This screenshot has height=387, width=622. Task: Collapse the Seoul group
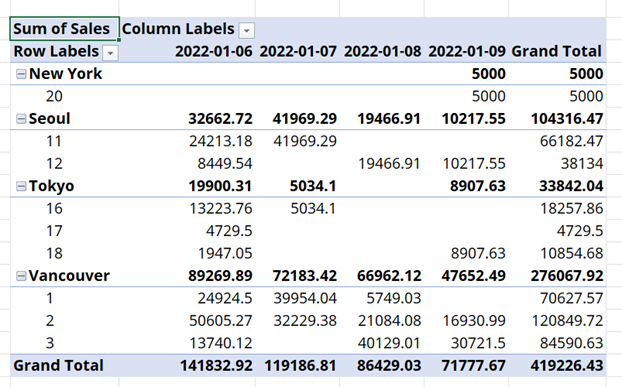(21, 119)
